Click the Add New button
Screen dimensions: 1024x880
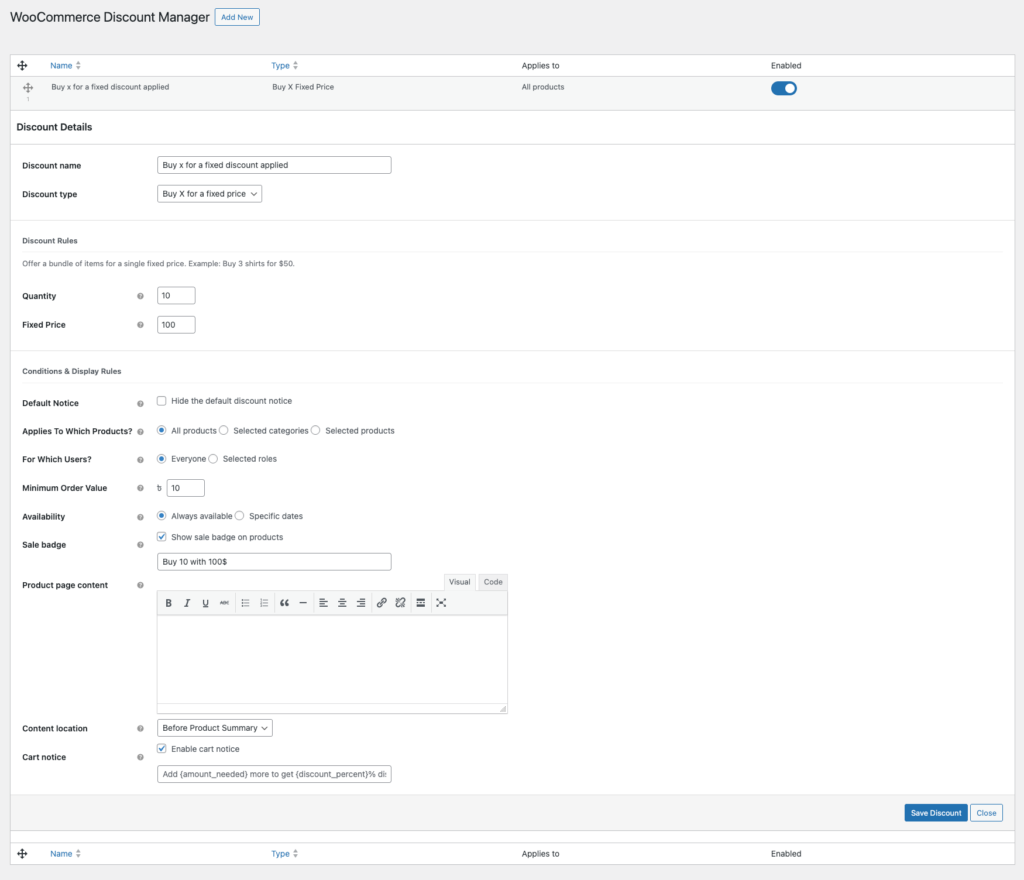coord(237,17)
